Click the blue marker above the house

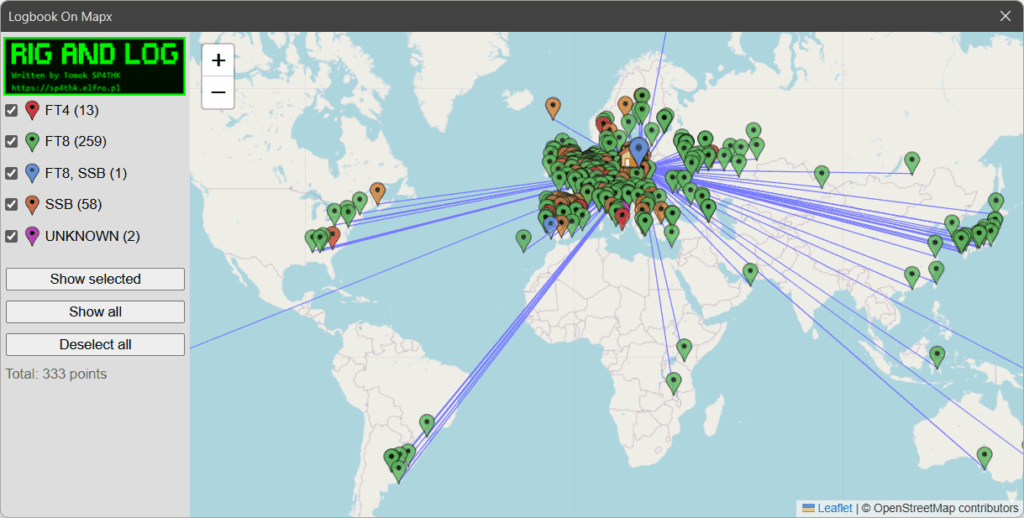pyautogui.click(x=638, y=149)
